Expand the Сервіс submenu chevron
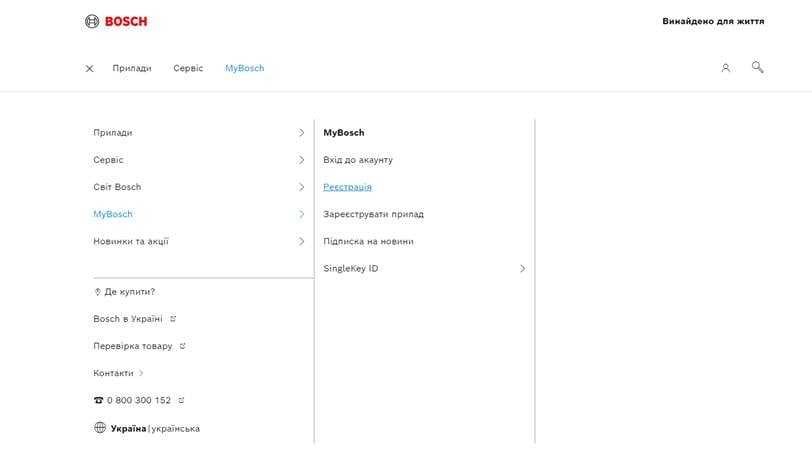812x449 pixels. click(301, 160)
